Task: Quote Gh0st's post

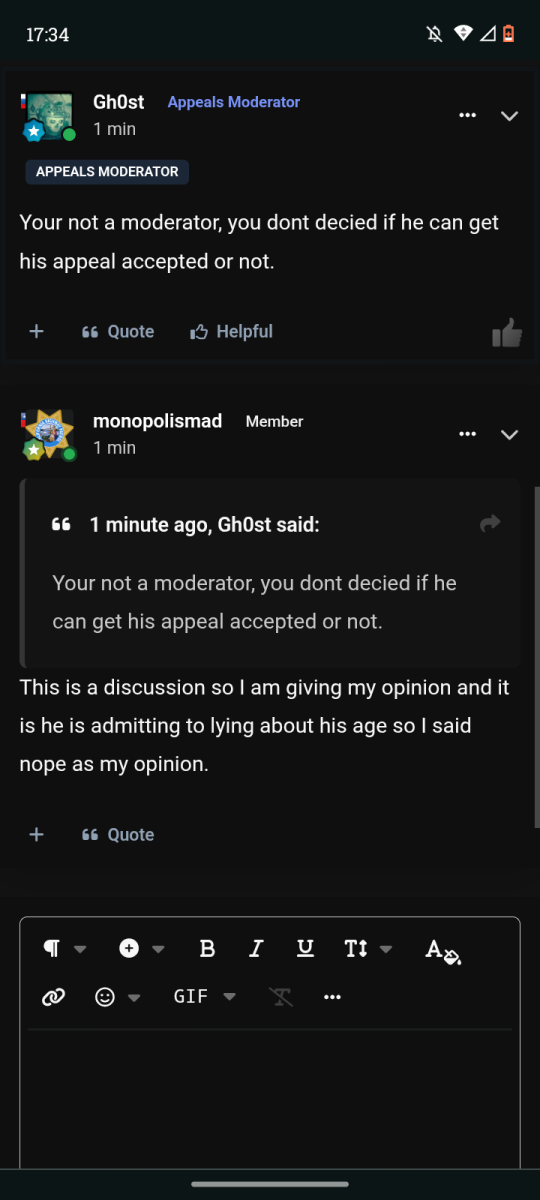Action: click(118, 332)
